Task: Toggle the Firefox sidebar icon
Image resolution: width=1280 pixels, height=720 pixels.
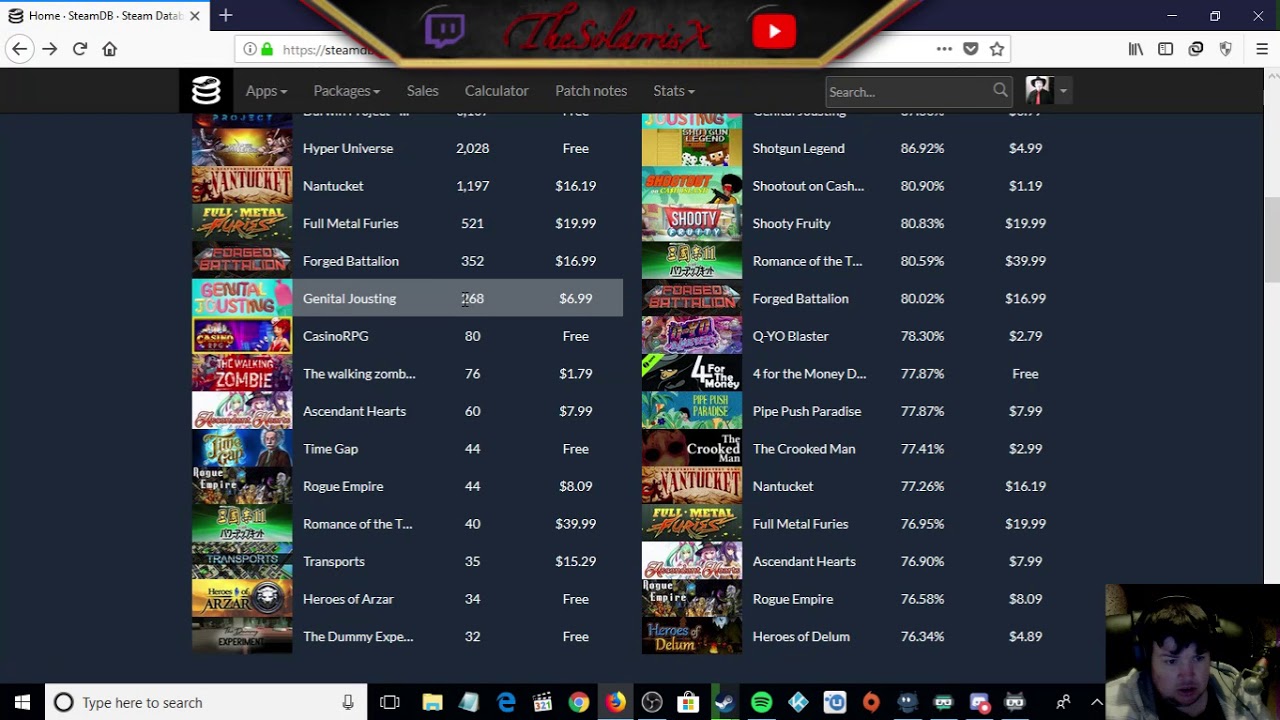Action: point(1166,49)
